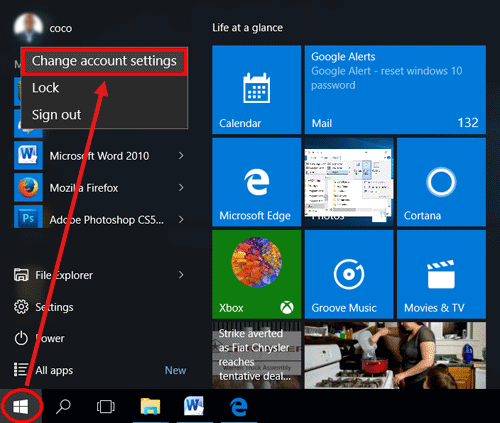Open File Explorer in the Start menu list
Image resolution: width=500 pixels, height=423 pixels.
pyautogui.click(x=64, y=275)
